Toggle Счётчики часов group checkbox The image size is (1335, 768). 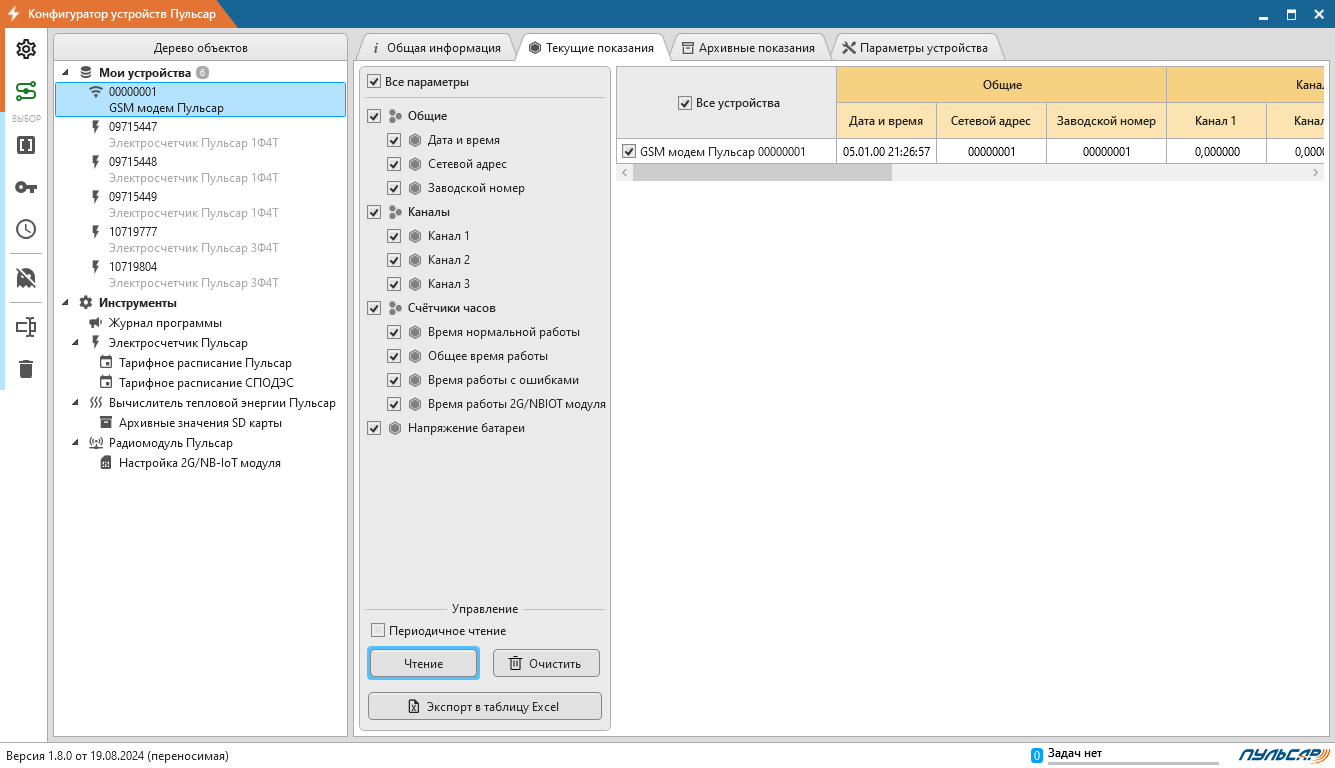374,308
